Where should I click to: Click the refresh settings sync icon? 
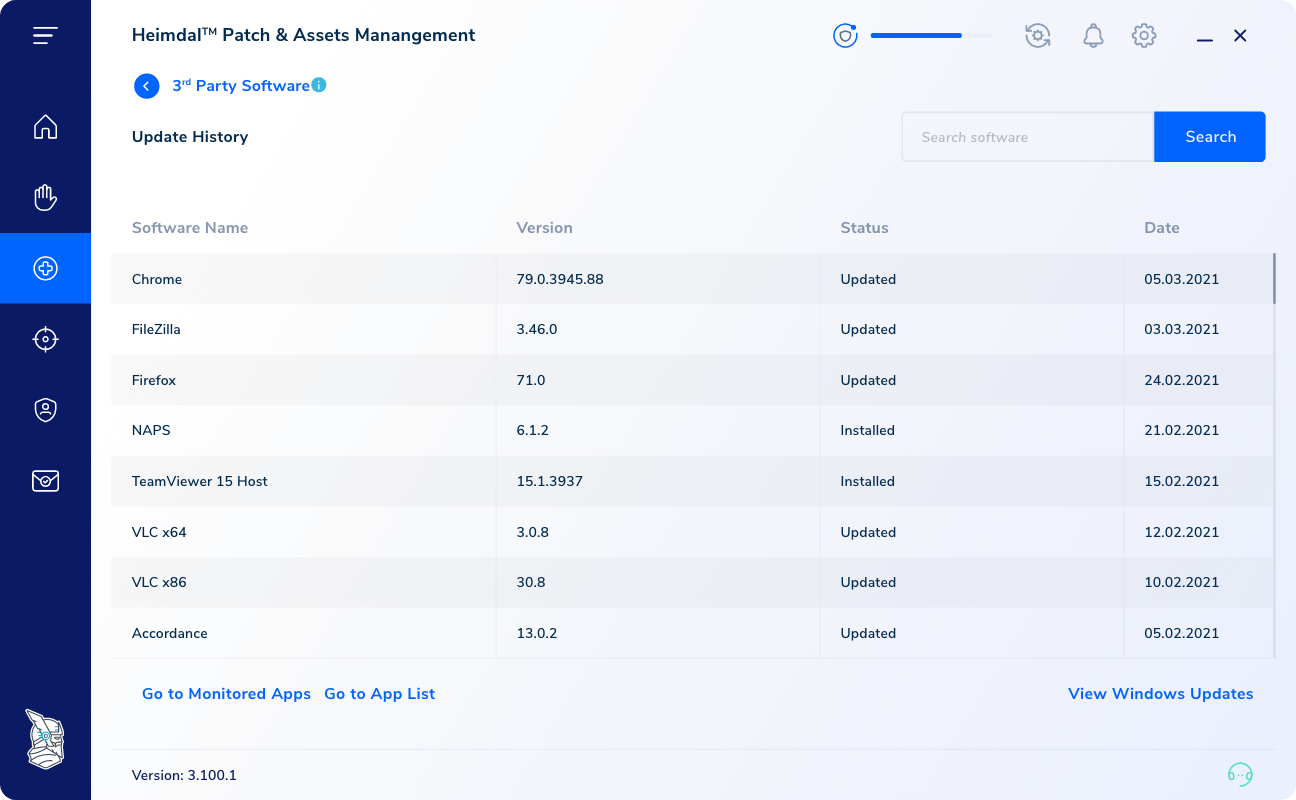click(x=1038, y=36)
